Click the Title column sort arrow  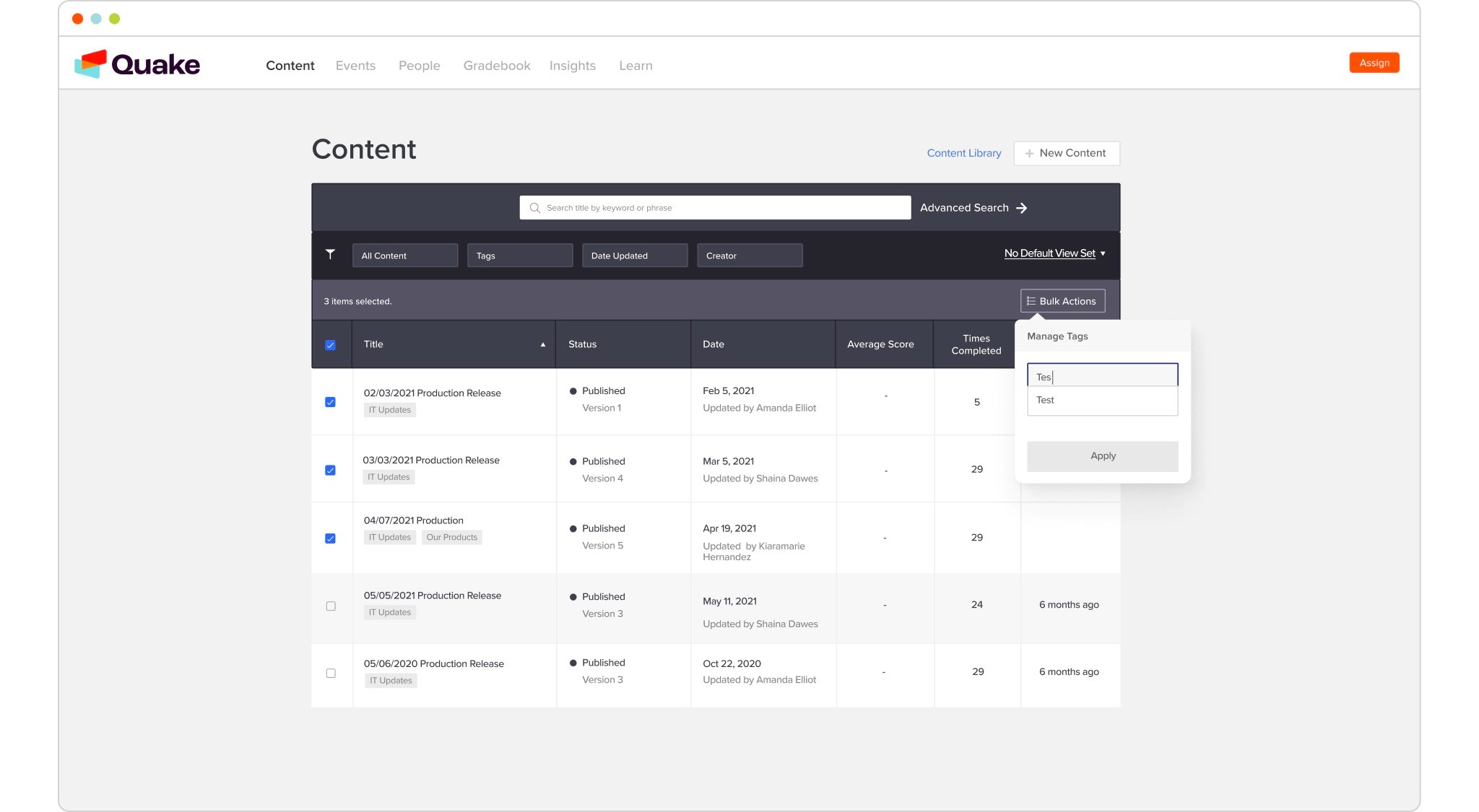[543, 345]
